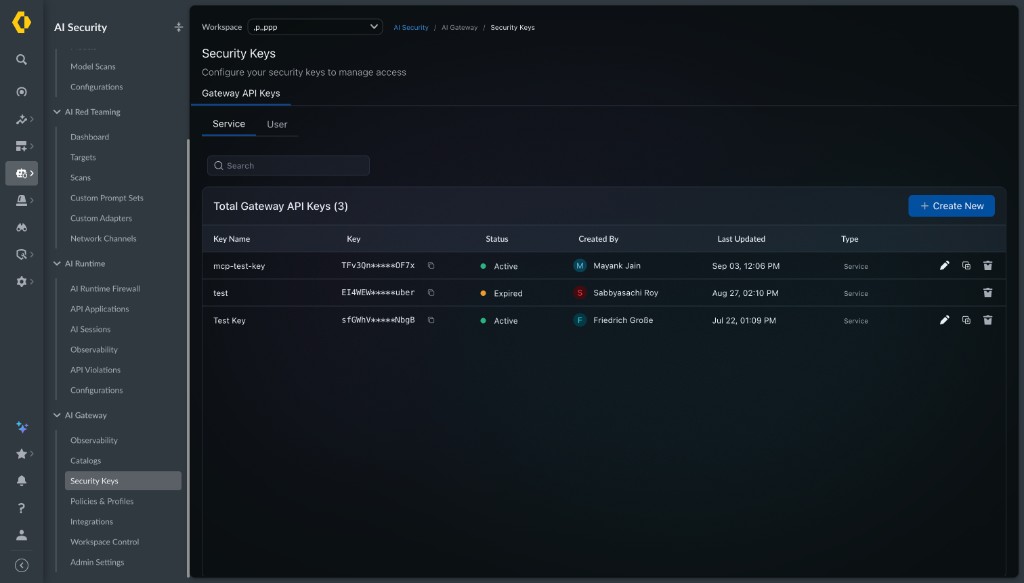This screenshot has height=583, width=1024.
Task: Click the pin icon beside AI Security title
Action: 178,27
